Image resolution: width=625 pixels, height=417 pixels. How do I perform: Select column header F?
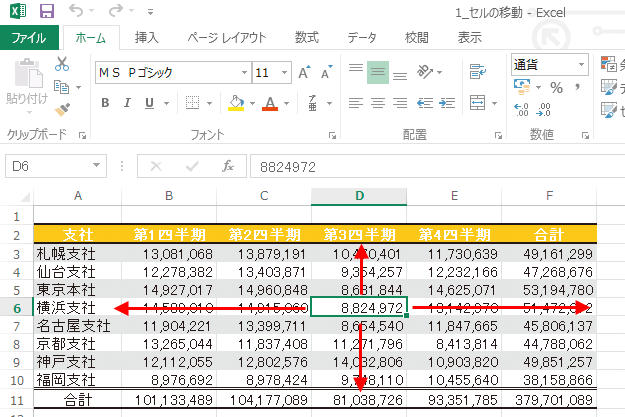[x=549, y=196]
